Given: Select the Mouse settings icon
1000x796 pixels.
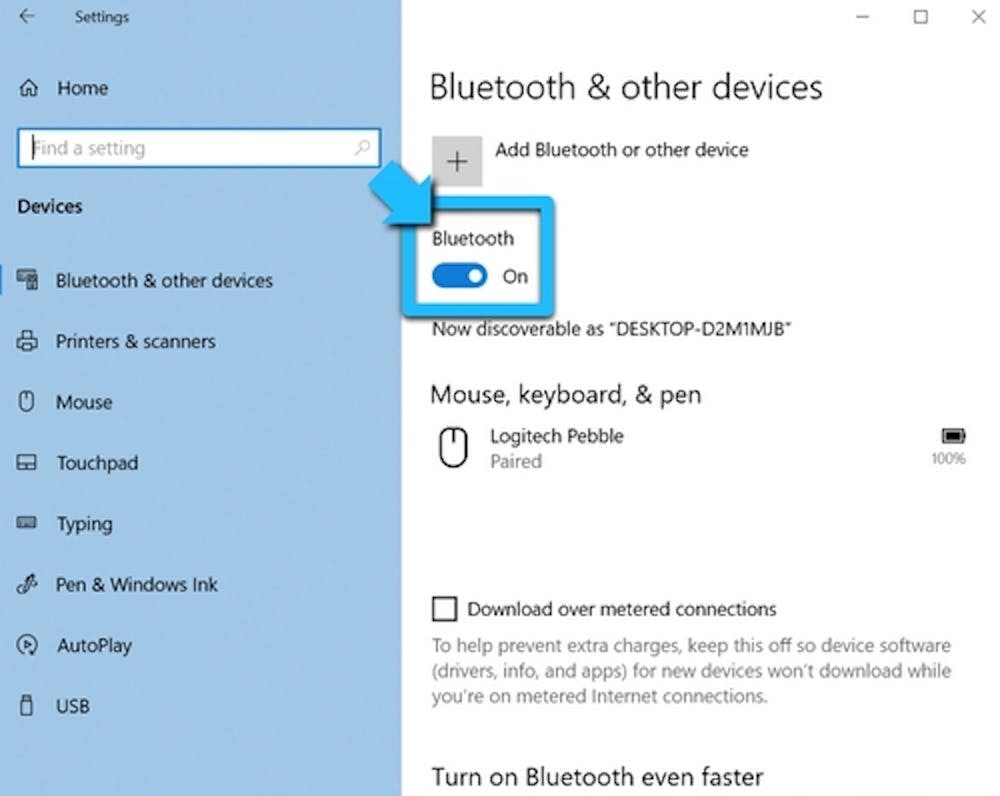Looking at the screenshot, I should click(x=27, y=402).
